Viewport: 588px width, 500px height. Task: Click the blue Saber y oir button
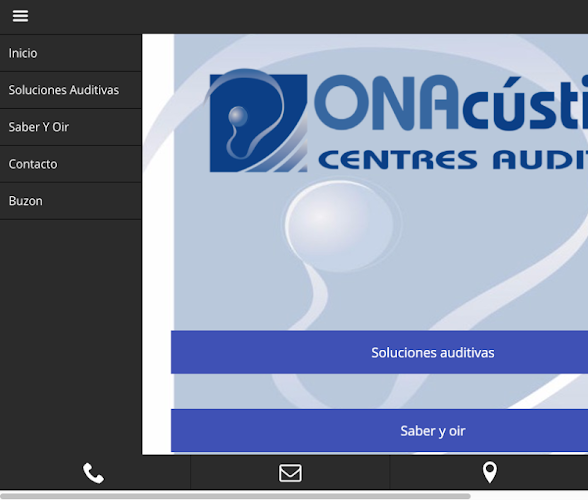(x=380, y=431)
